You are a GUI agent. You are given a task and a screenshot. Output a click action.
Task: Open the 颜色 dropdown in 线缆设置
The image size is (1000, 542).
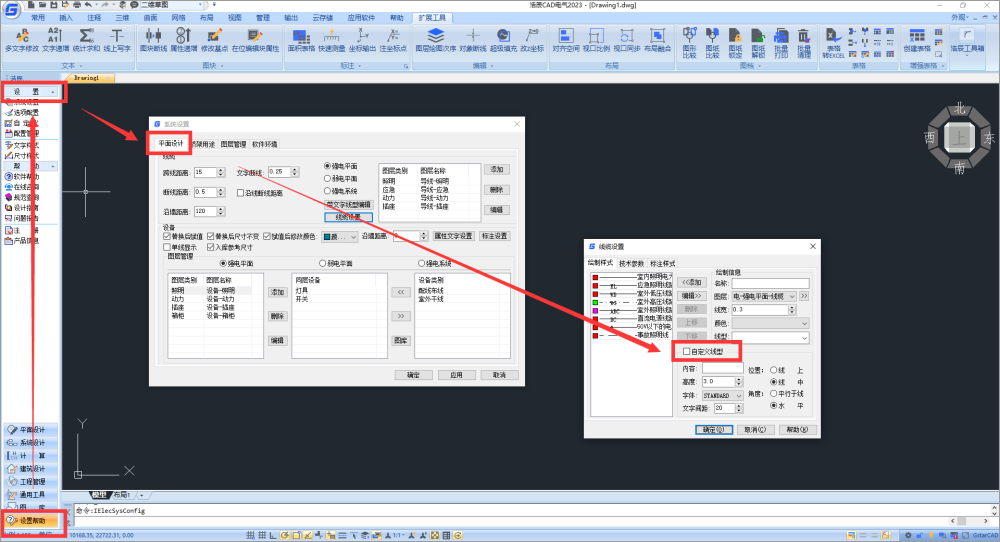tap(770, 323)
